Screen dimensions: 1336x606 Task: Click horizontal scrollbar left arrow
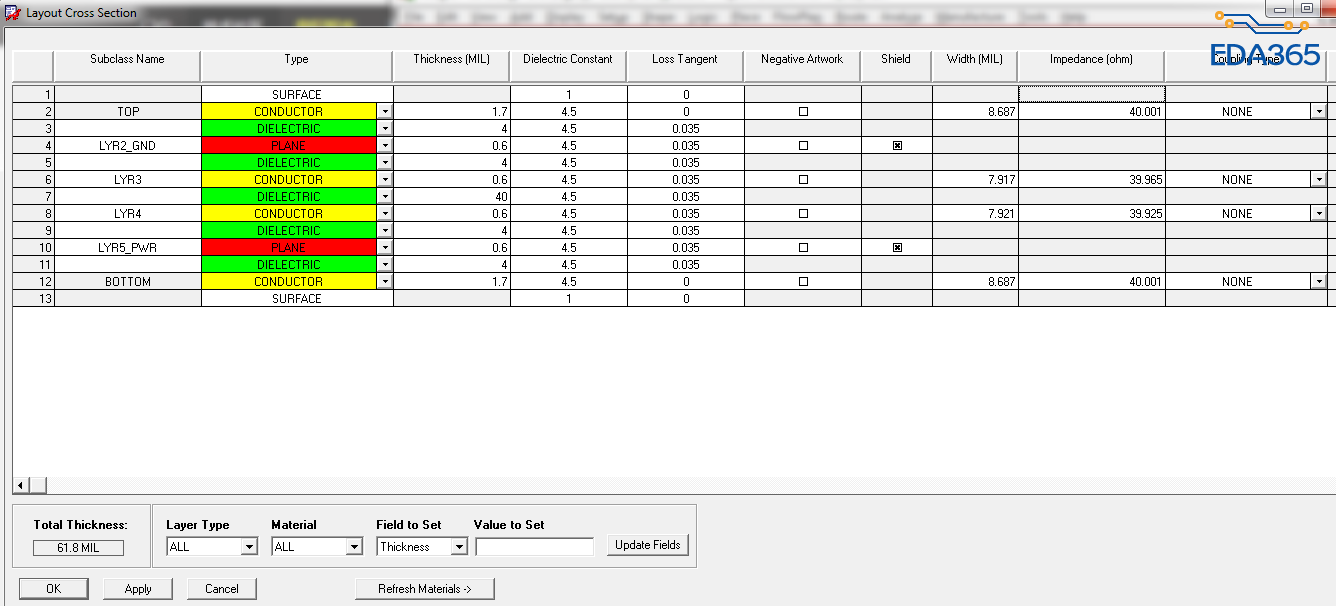click(20, 485)
